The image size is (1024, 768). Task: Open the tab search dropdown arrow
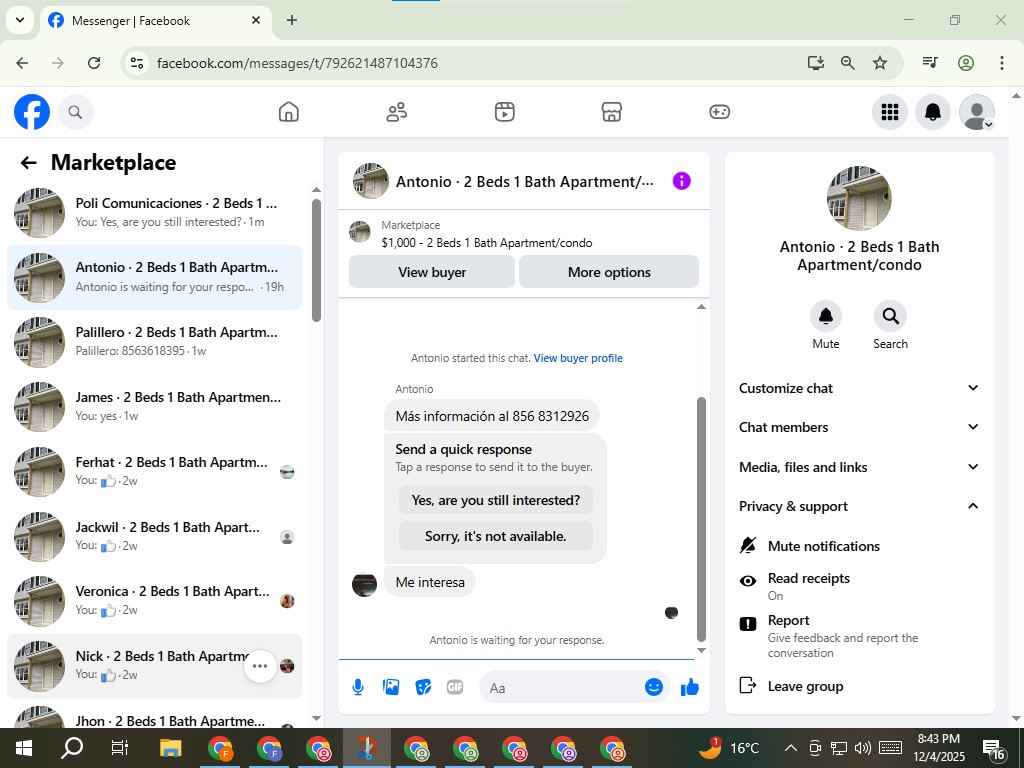coord(20,20)
